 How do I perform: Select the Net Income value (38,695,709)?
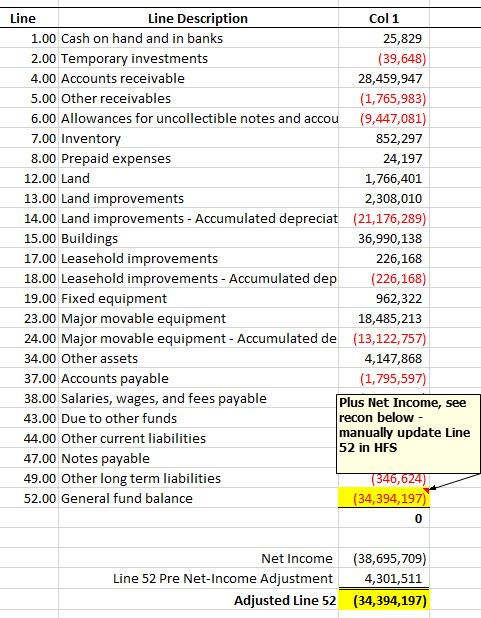pos(384,558)
